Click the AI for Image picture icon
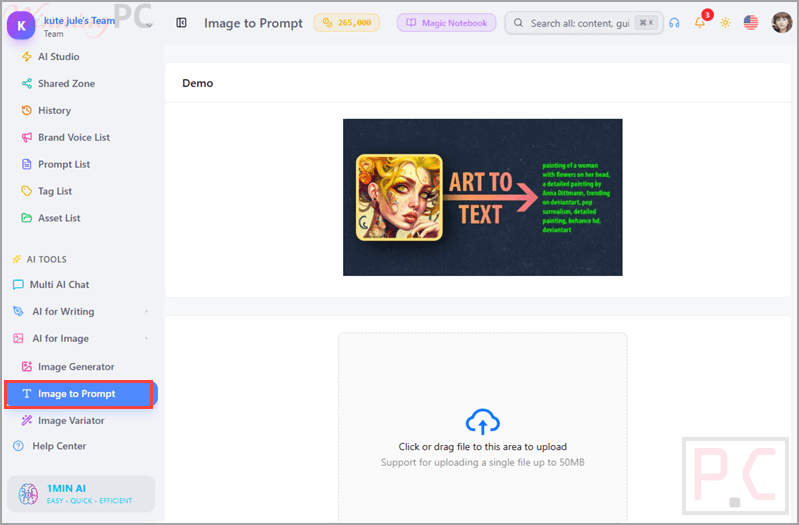This screenshot has height=525, width=799. pos(18,338)
